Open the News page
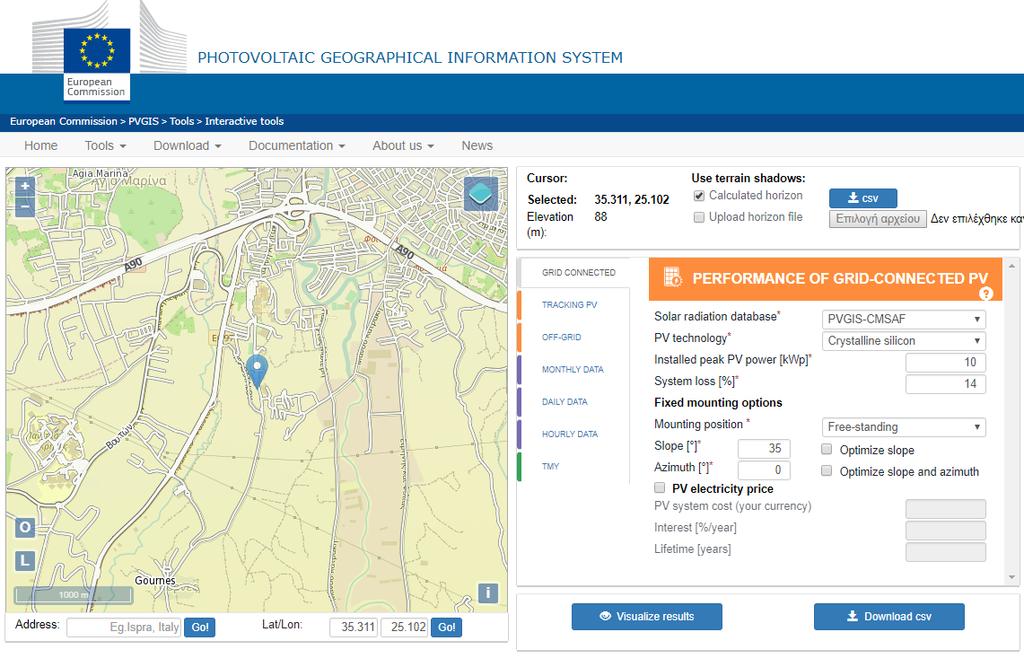1024x667 pixels. point(477,146)
